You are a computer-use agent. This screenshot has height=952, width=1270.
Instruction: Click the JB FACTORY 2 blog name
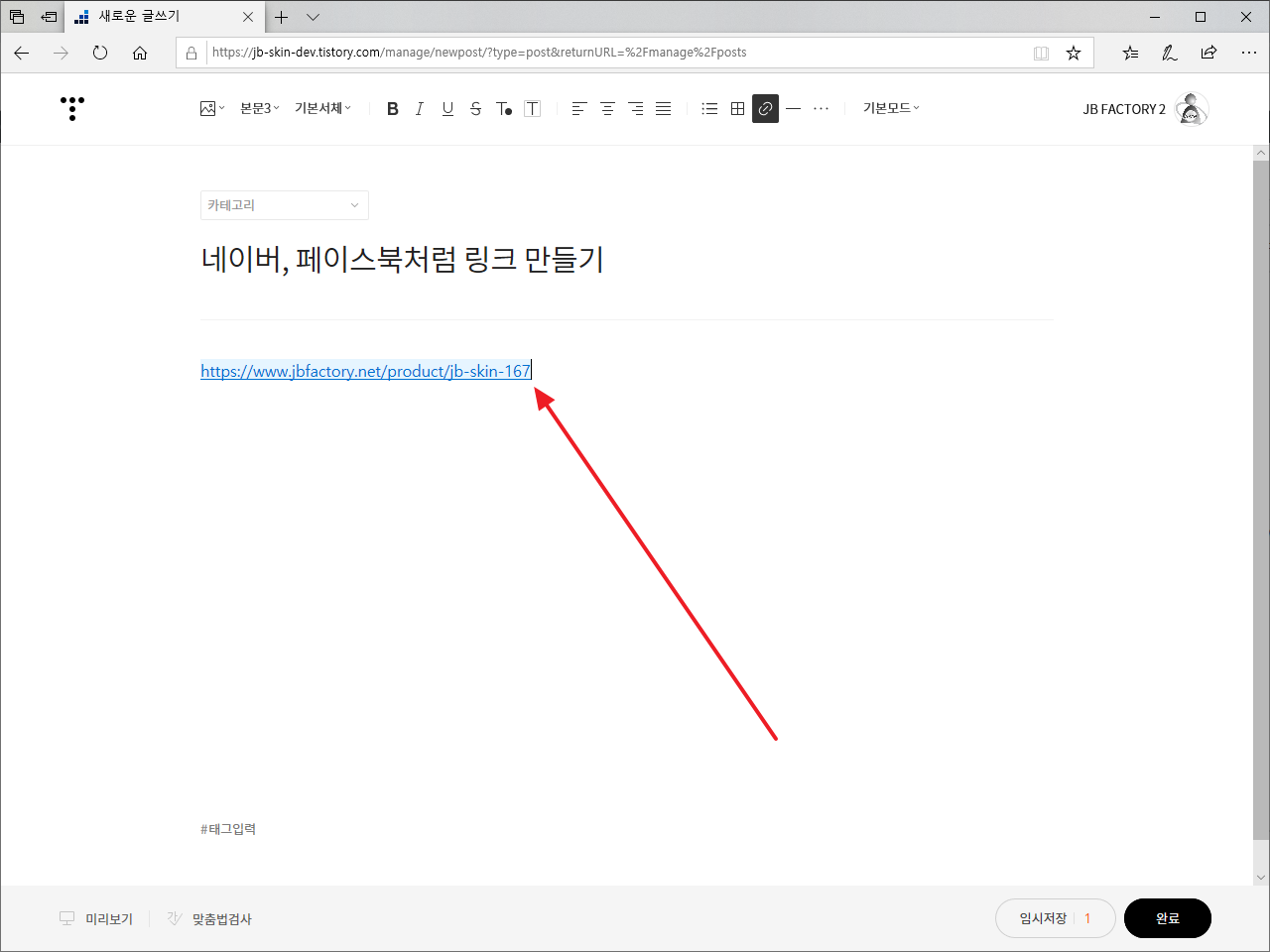point(1124,109)
